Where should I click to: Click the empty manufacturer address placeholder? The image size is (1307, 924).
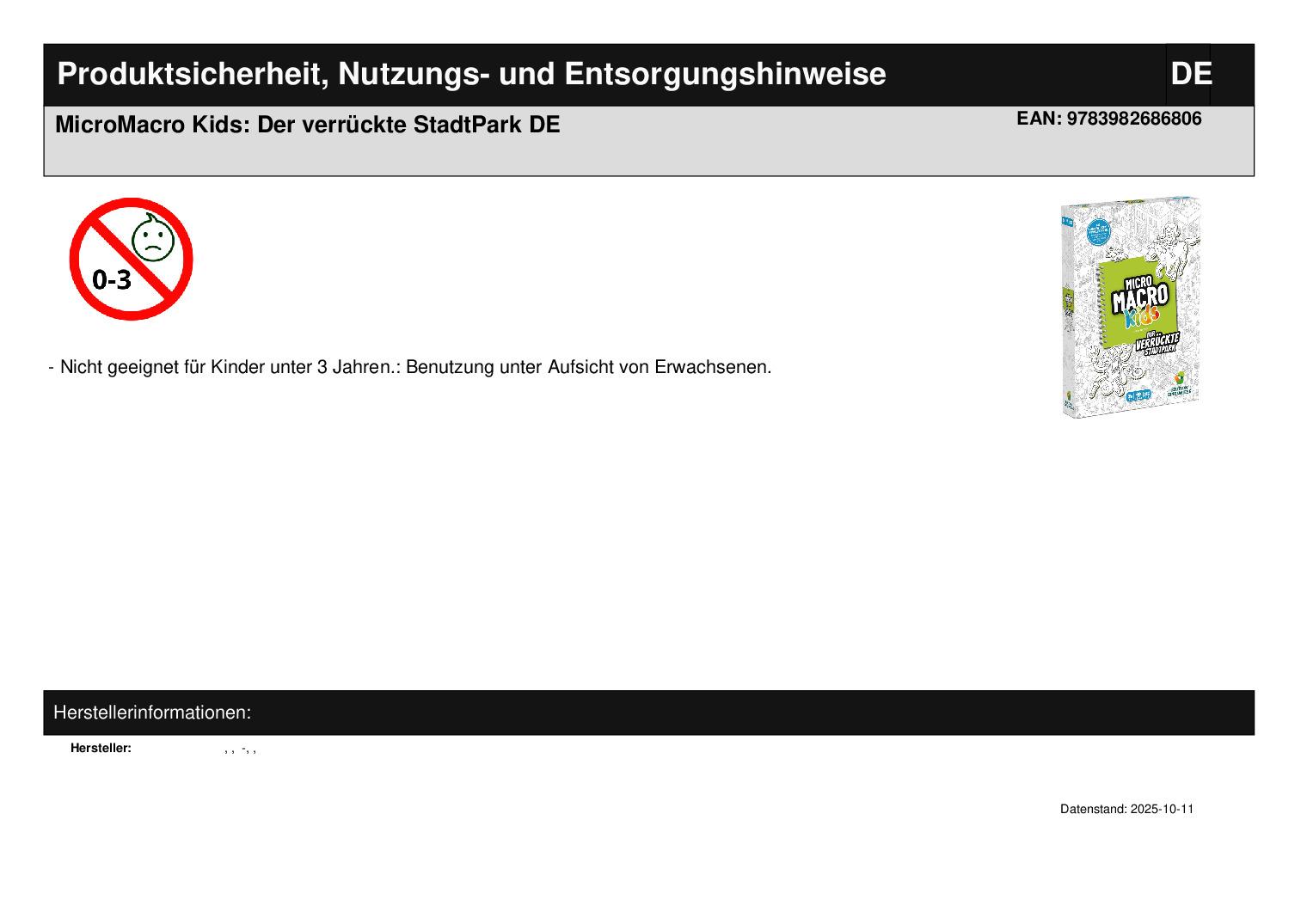241,750
